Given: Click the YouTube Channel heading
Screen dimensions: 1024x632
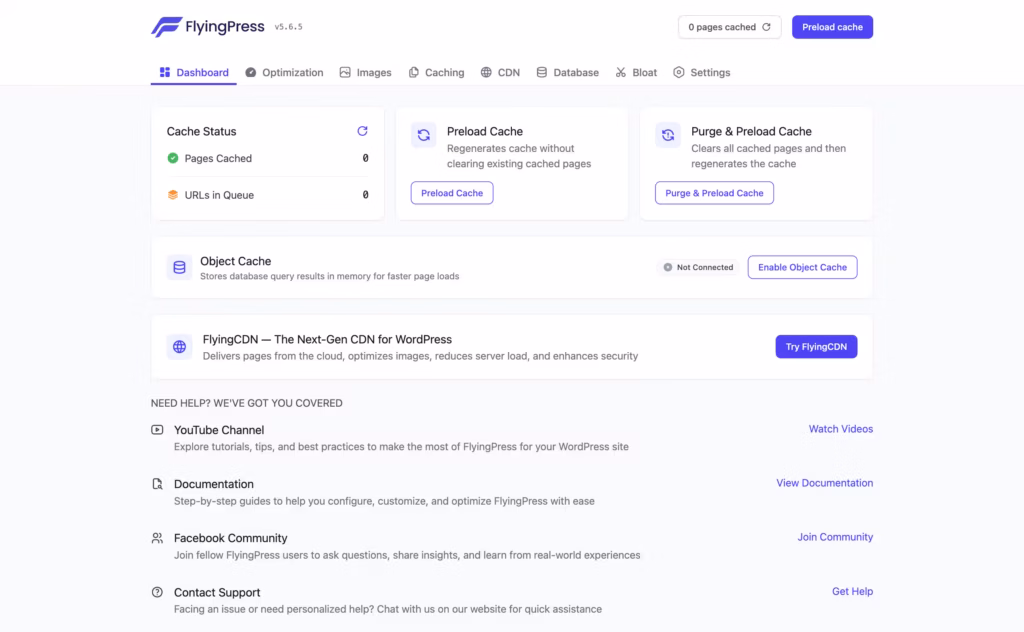Looking at the screenshot, I should coord(219,430).
